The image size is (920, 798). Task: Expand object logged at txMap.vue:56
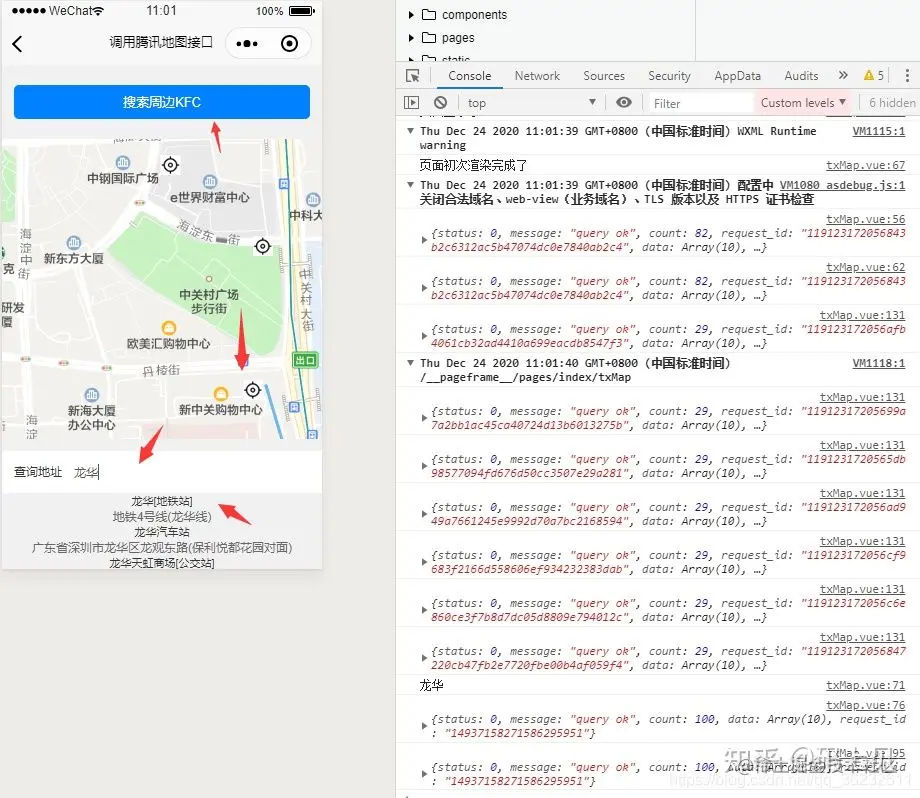(x=424, y=240)
